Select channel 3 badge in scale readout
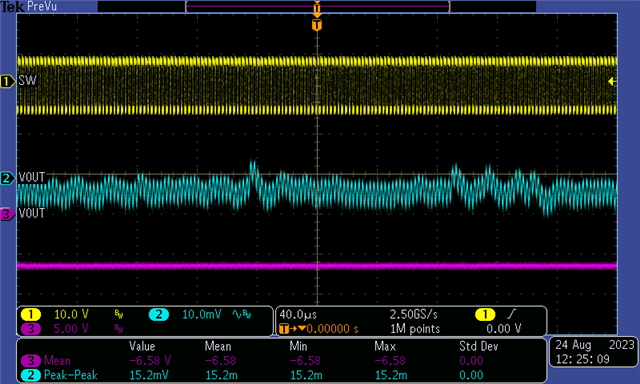The image size is (640, 384). click(x=31, y=329)
